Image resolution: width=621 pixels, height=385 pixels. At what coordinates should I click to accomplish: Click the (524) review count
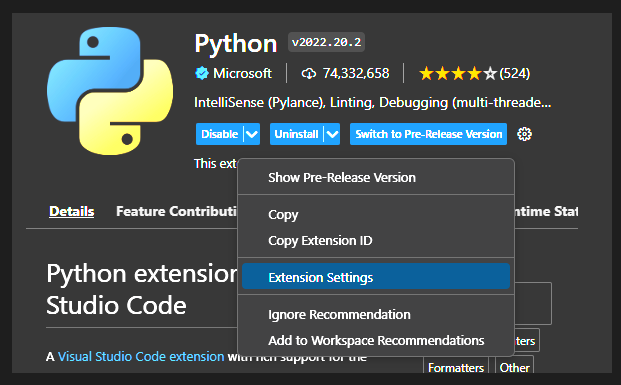tap(514, 73)
